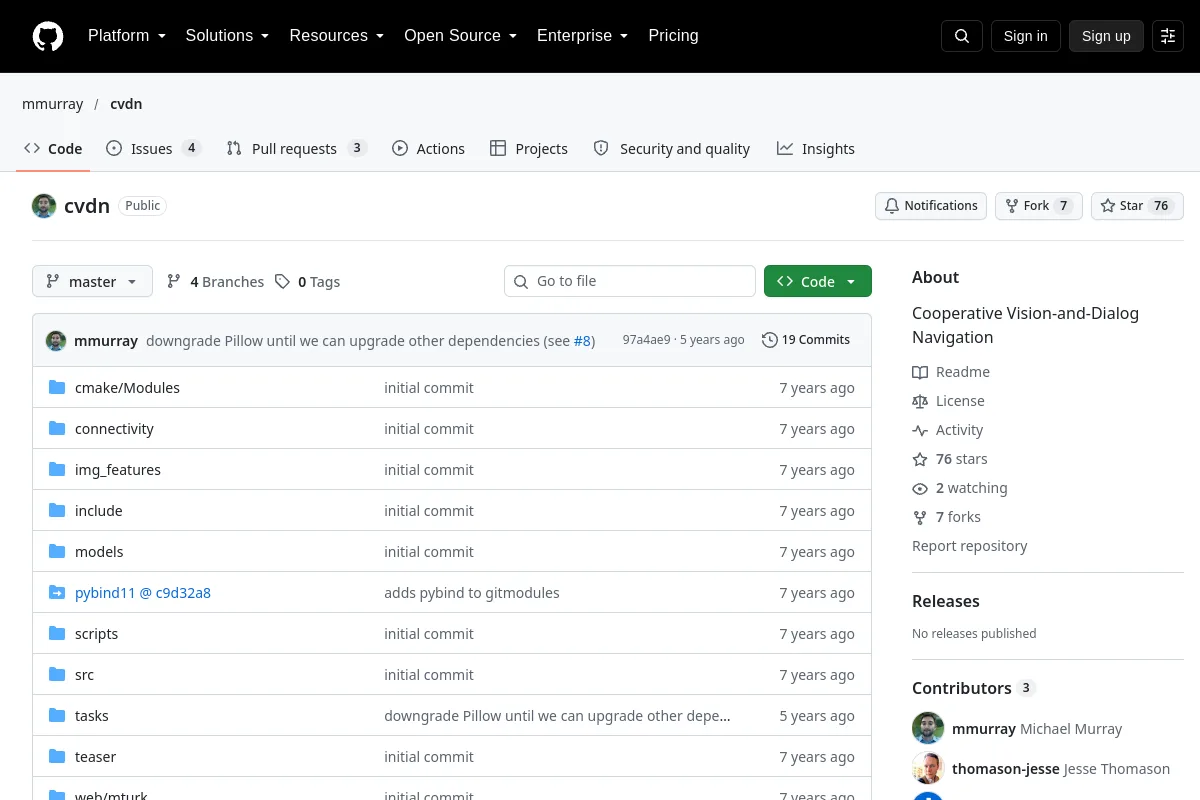
Task: Click the Sign up button
Action: [x=1106, y=36]
